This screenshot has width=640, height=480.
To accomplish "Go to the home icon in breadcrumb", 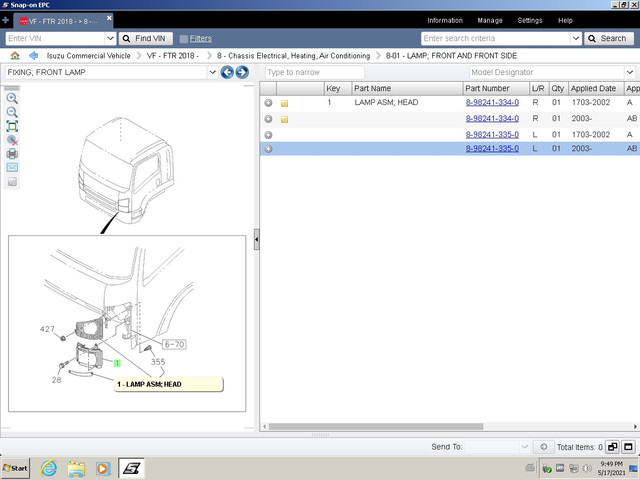I will pos(15,55).
